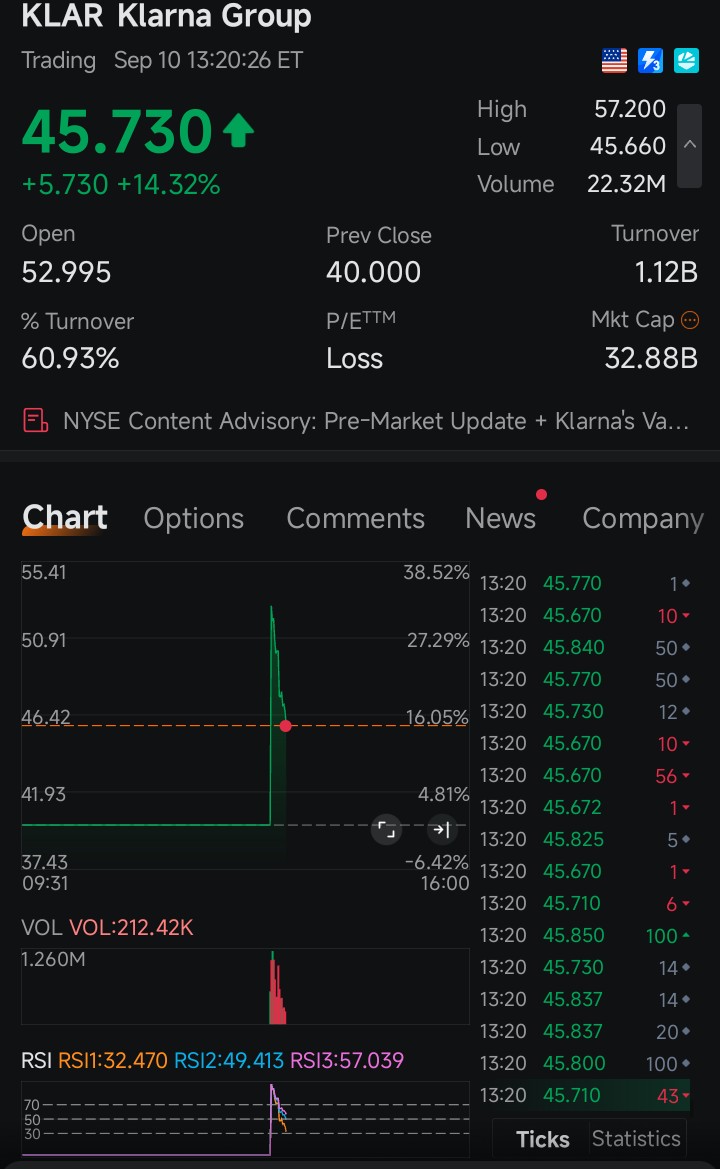Tap the highlighted tick row with volume 43
This screenshot has width=720, height=1169.
point(585,1095)
